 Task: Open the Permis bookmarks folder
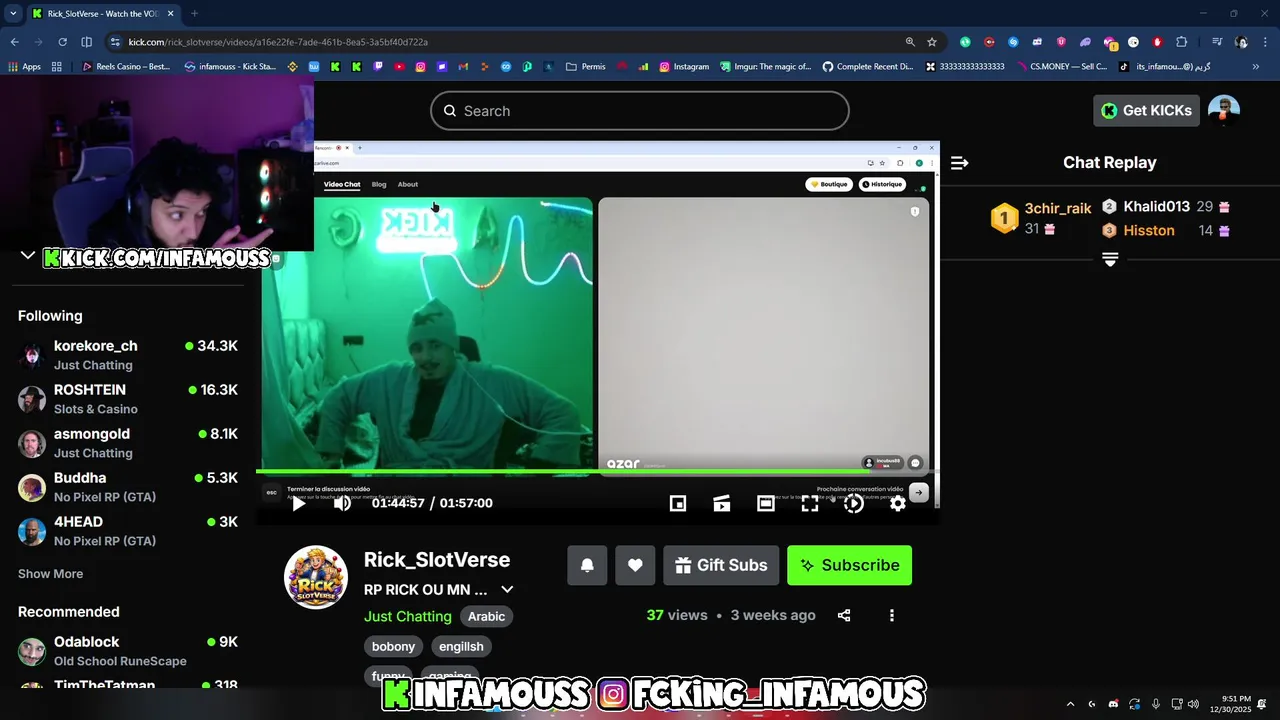coord(585,67)
